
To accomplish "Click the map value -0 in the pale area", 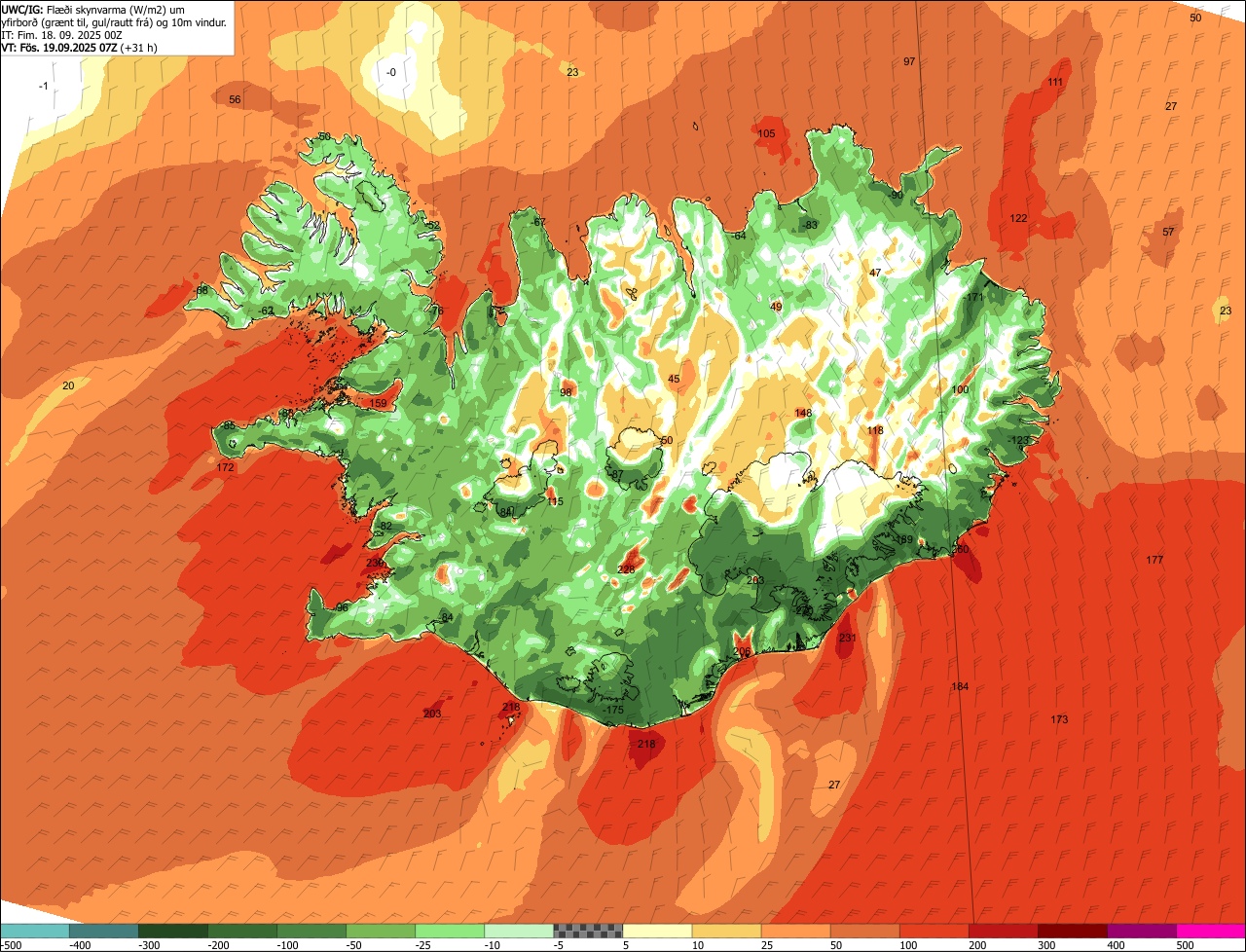I will [x=391, y=72].
